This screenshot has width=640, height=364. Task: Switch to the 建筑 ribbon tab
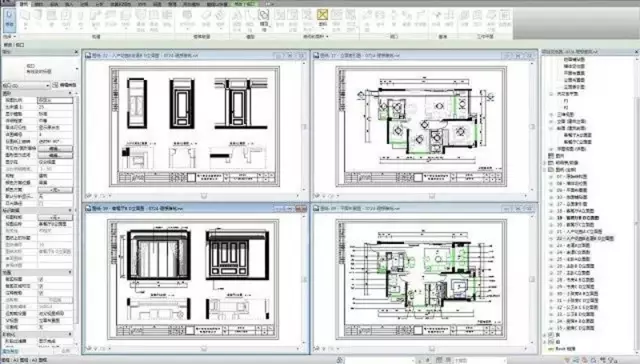pyautogui.click(x=24, y=4)
